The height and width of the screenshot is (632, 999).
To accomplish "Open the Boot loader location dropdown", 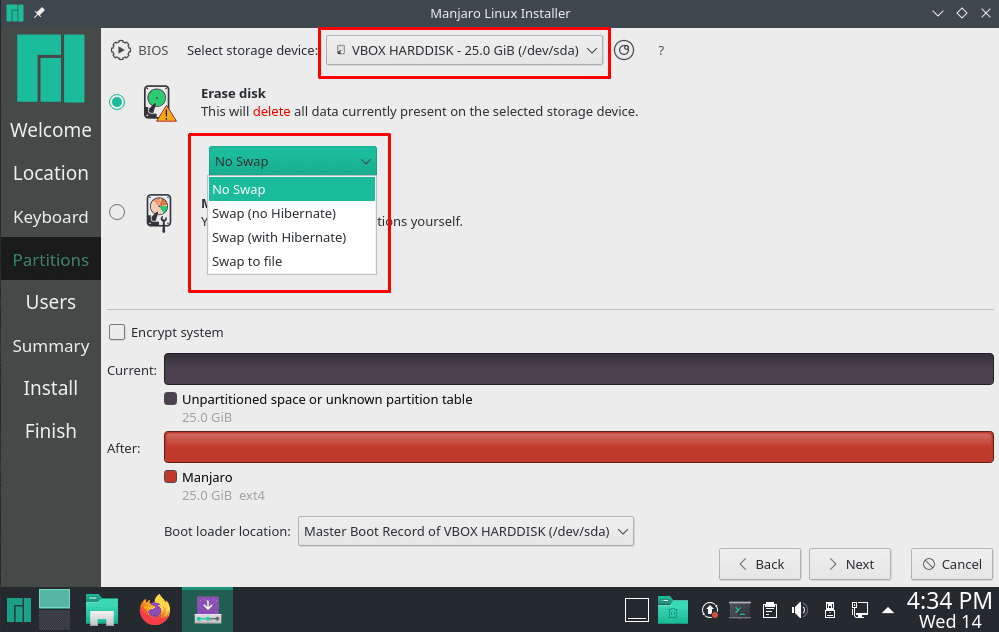I will (x=466, y=531).
